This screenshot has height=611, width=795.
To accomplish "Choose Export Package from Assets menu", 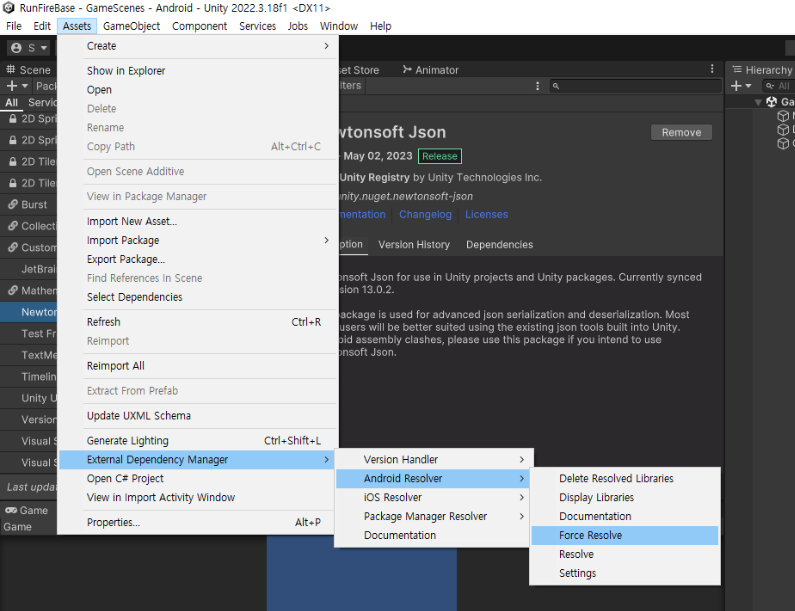I will tap(197, 259).
